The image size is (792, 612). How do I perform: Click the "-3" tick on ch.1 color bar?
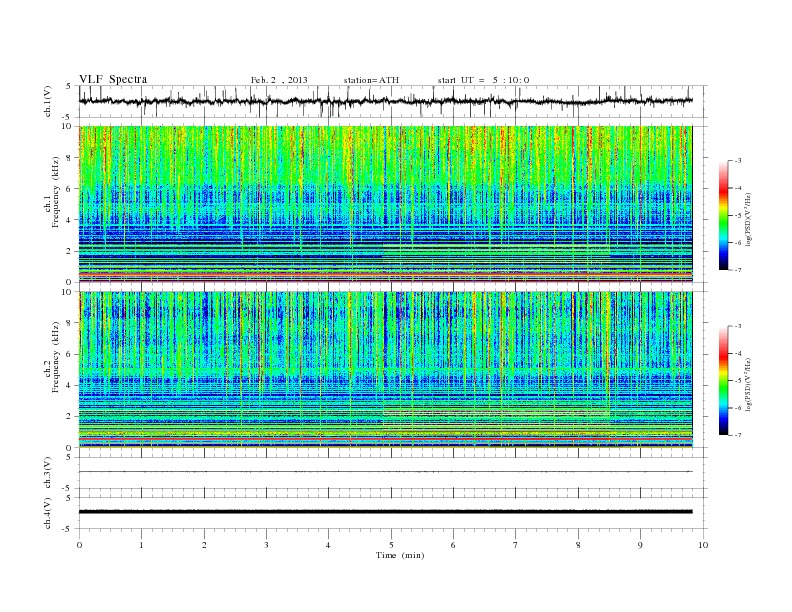[x=737, y=161]
